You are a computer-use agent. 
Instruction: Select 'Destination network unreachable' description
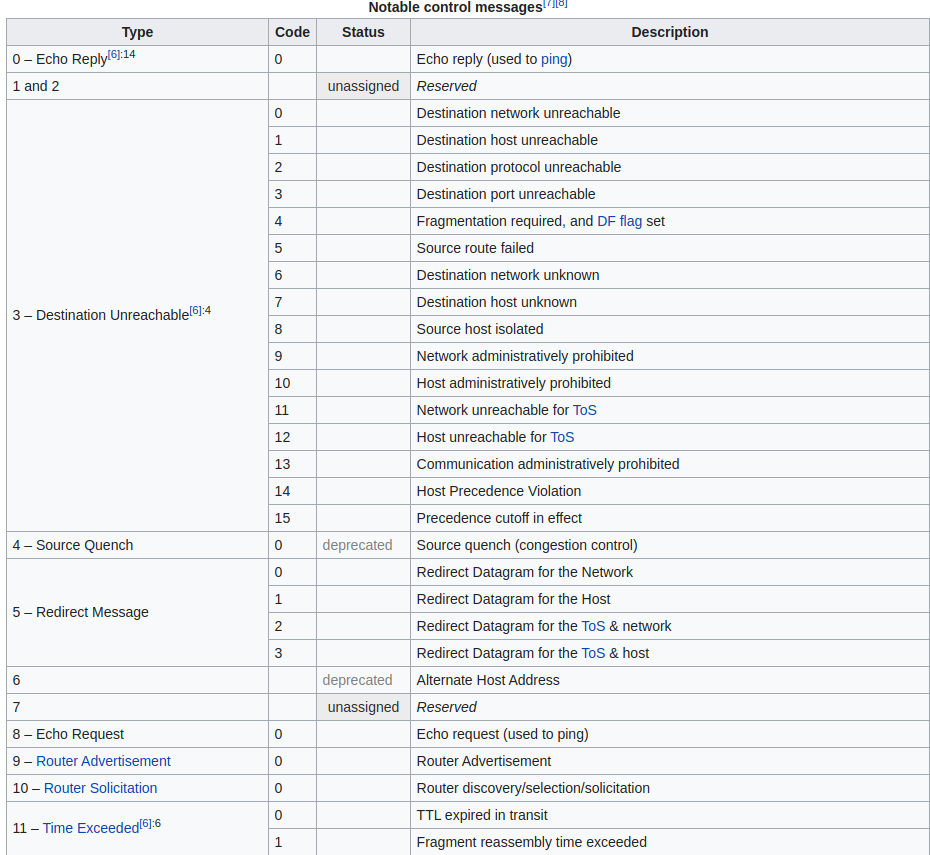point(518,113)
